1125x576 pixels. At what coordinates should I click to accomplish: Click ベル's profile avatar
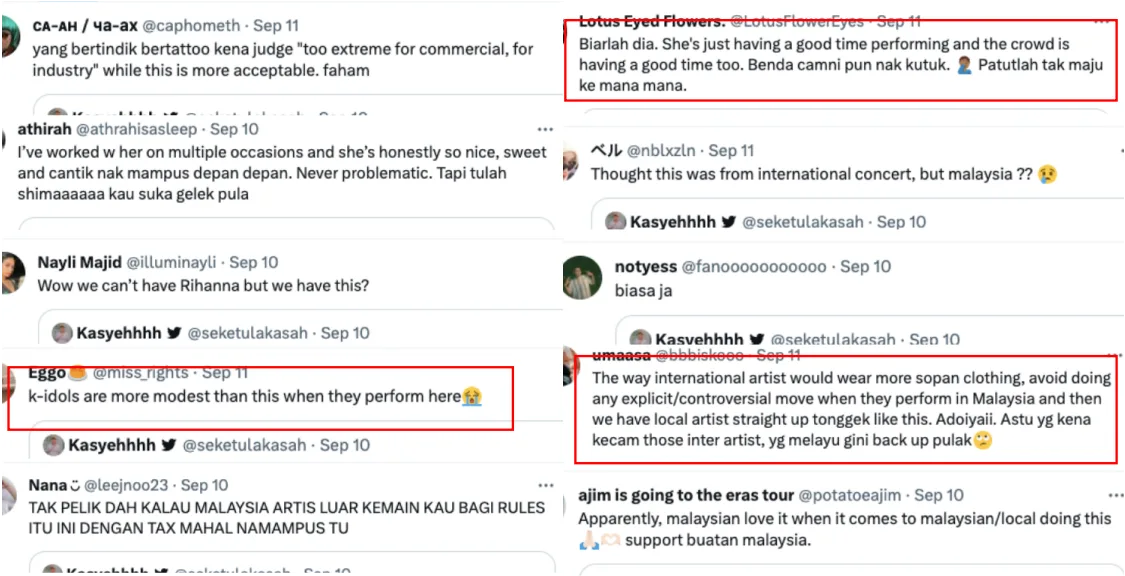click(x=571, y=160)
